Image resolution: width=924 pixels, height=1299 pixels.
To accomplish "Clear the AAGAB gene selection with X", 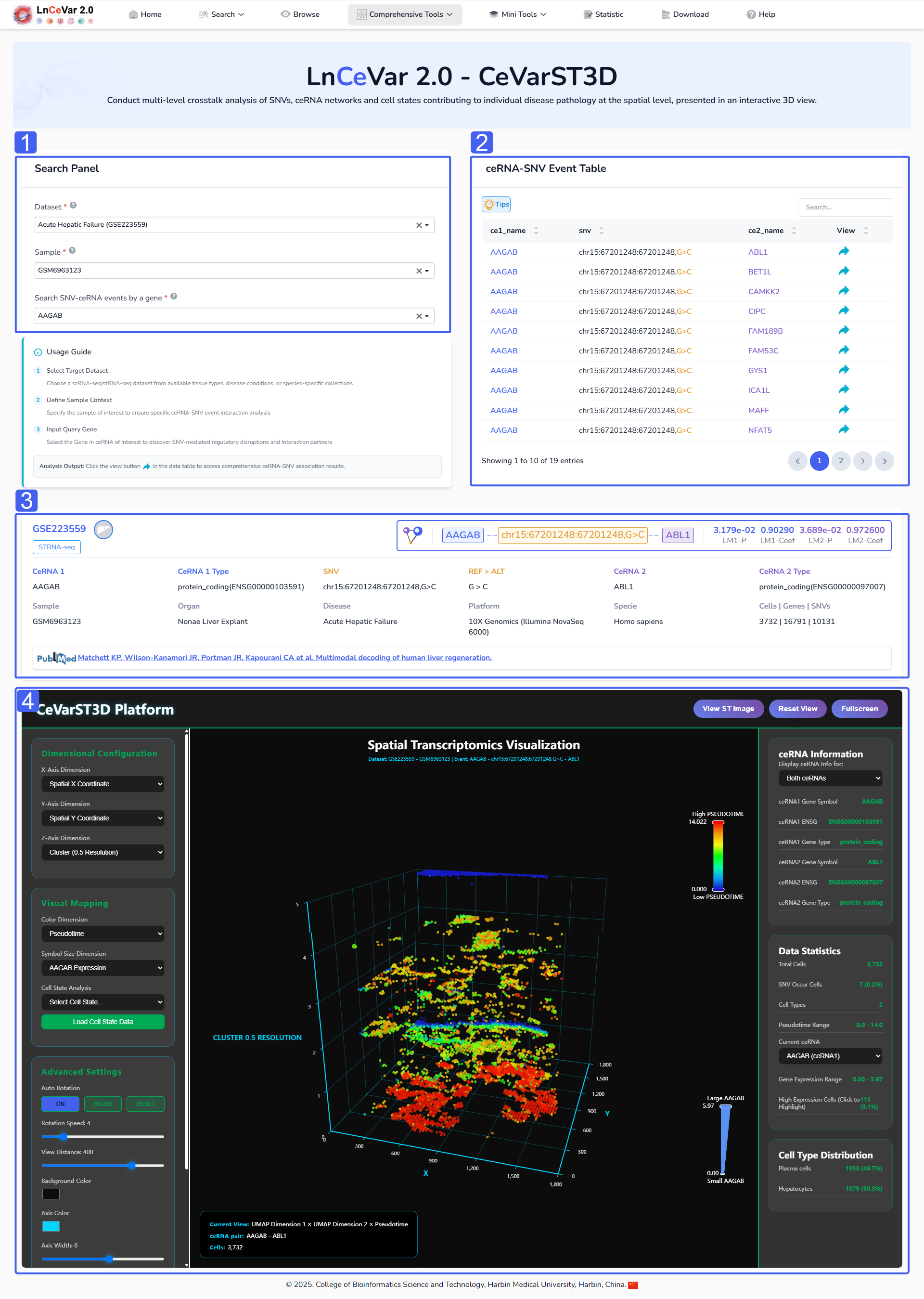I will (x=419, y=316).
